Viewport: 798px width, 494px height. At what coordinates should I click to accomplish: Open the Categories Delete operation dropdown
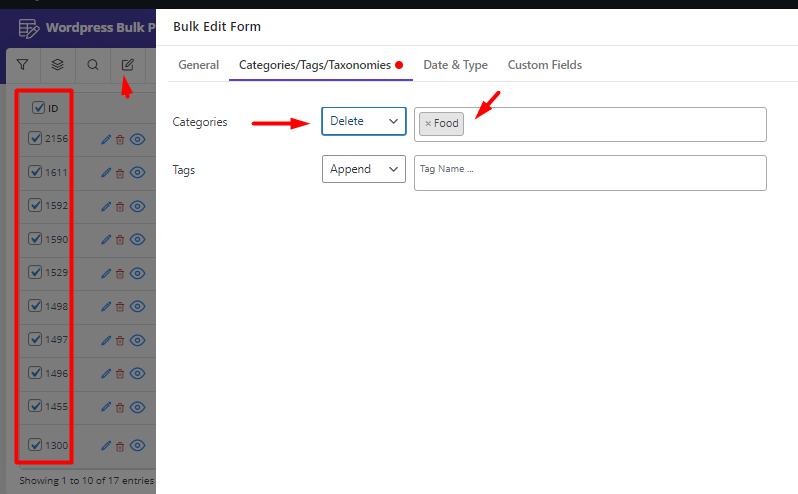364,121
